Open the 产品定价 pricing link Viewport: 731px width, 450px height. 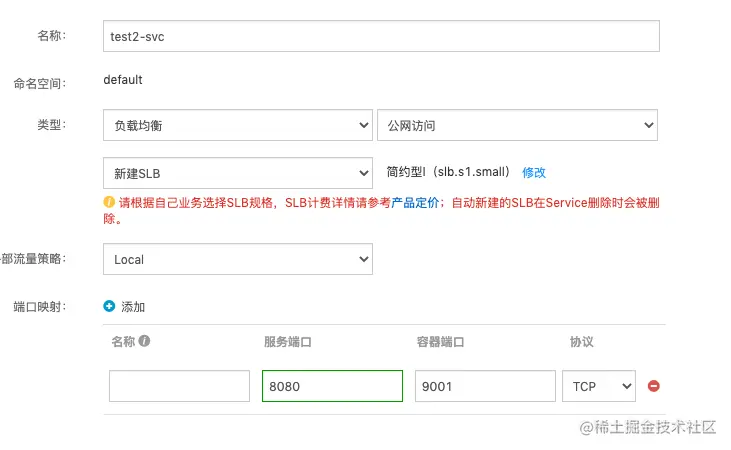click(x=415, y=203)
